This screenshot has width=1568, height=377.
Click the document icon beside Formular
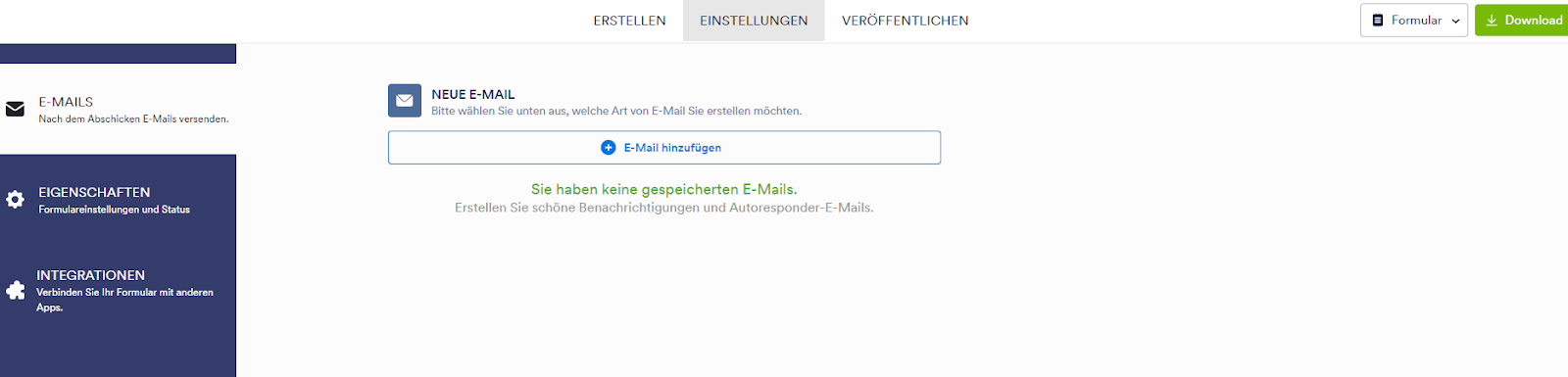[x=1378, y=21]
